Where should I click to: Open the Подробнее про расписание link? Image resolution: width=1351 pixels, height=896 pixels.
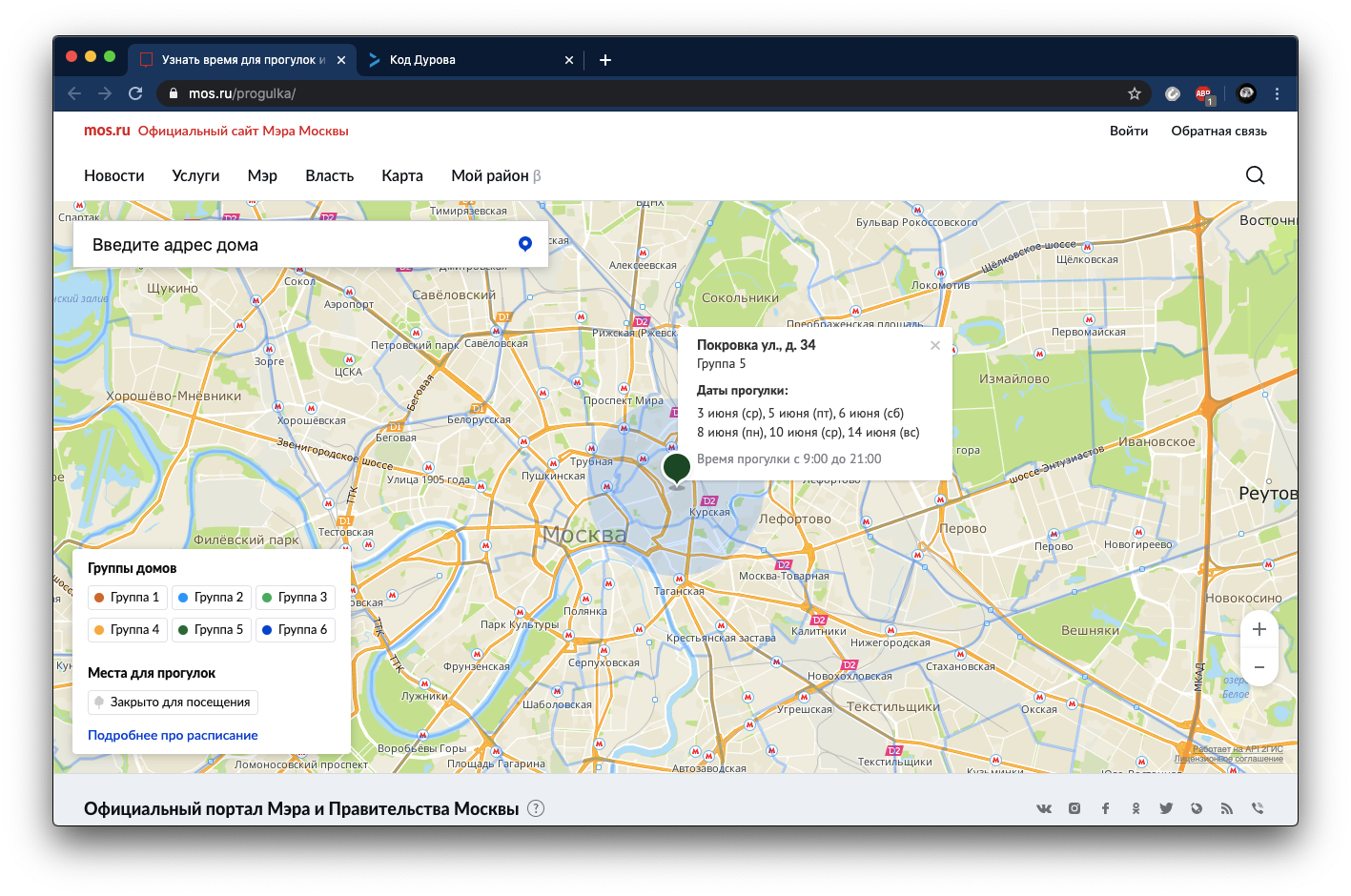coord(173,735)
